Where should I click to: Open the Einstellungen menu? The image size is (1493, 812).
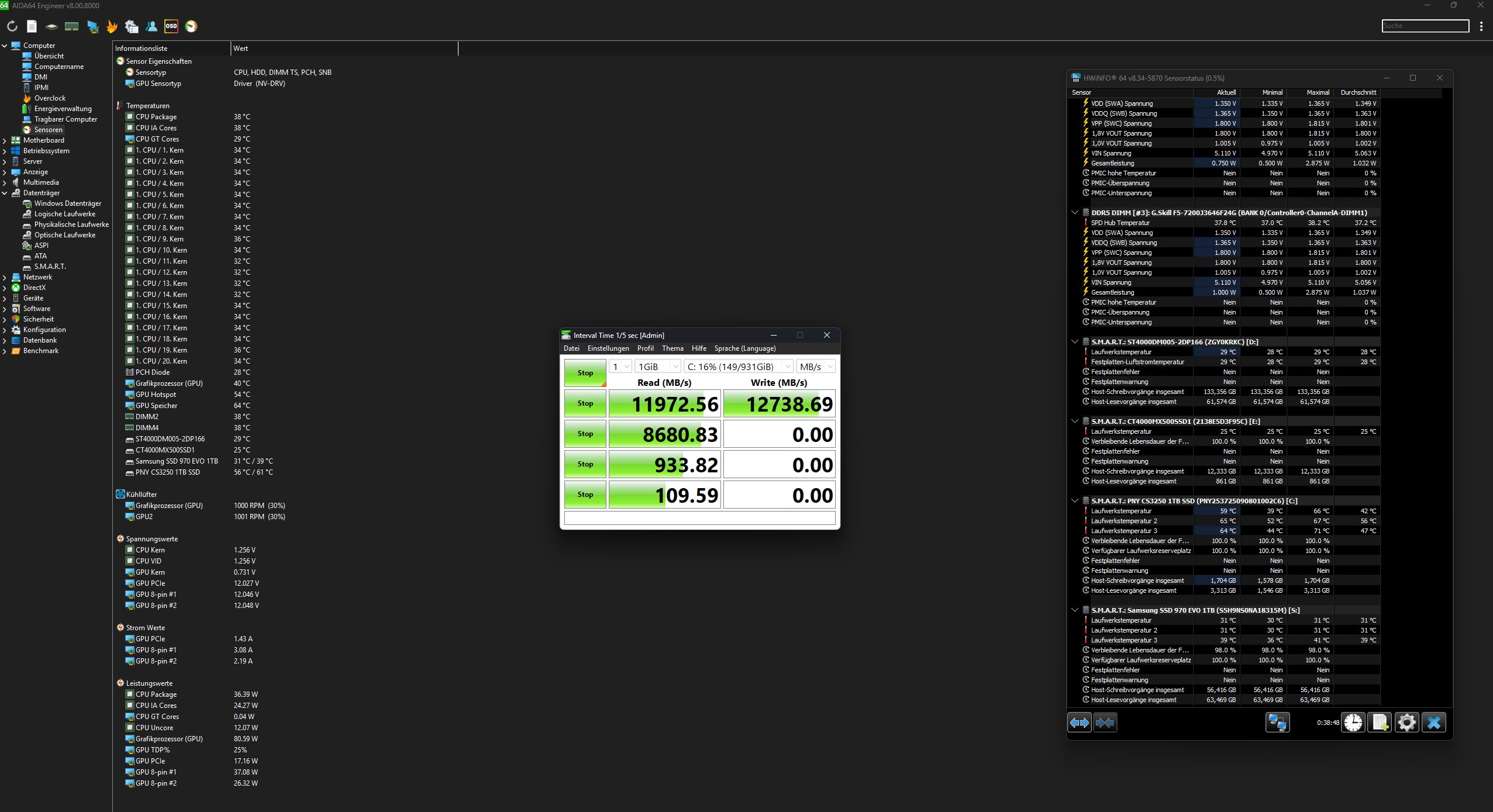[x=608, y=348]
